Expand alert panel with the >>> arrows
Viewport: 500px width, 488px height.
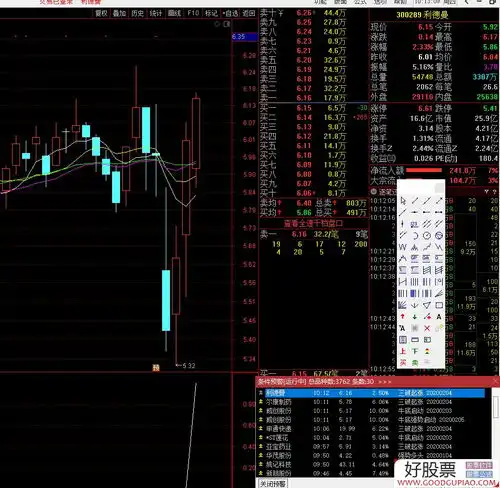click(x=384, y=381)
